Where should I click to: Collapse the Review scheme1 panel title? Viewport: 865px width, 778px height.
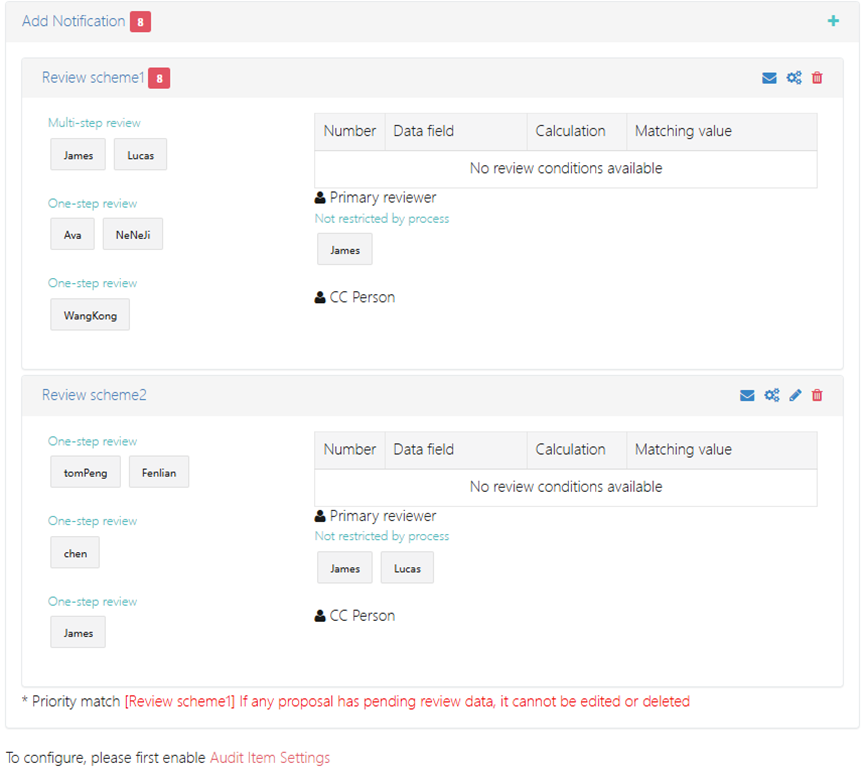pos(93,77)
